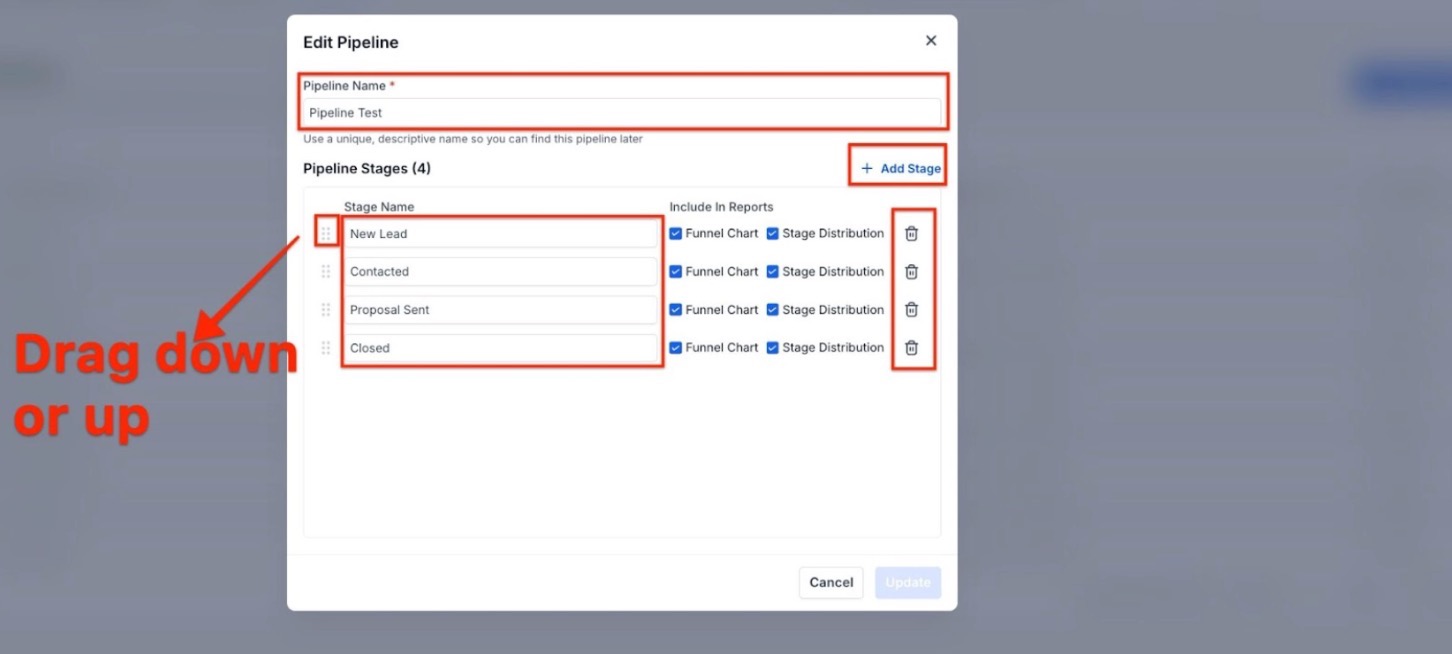Image resolution: width=1452 pixels, height=654 pixels.
Task: Close the Edit Pipeline dialog
Action: [x=931, y=41]
